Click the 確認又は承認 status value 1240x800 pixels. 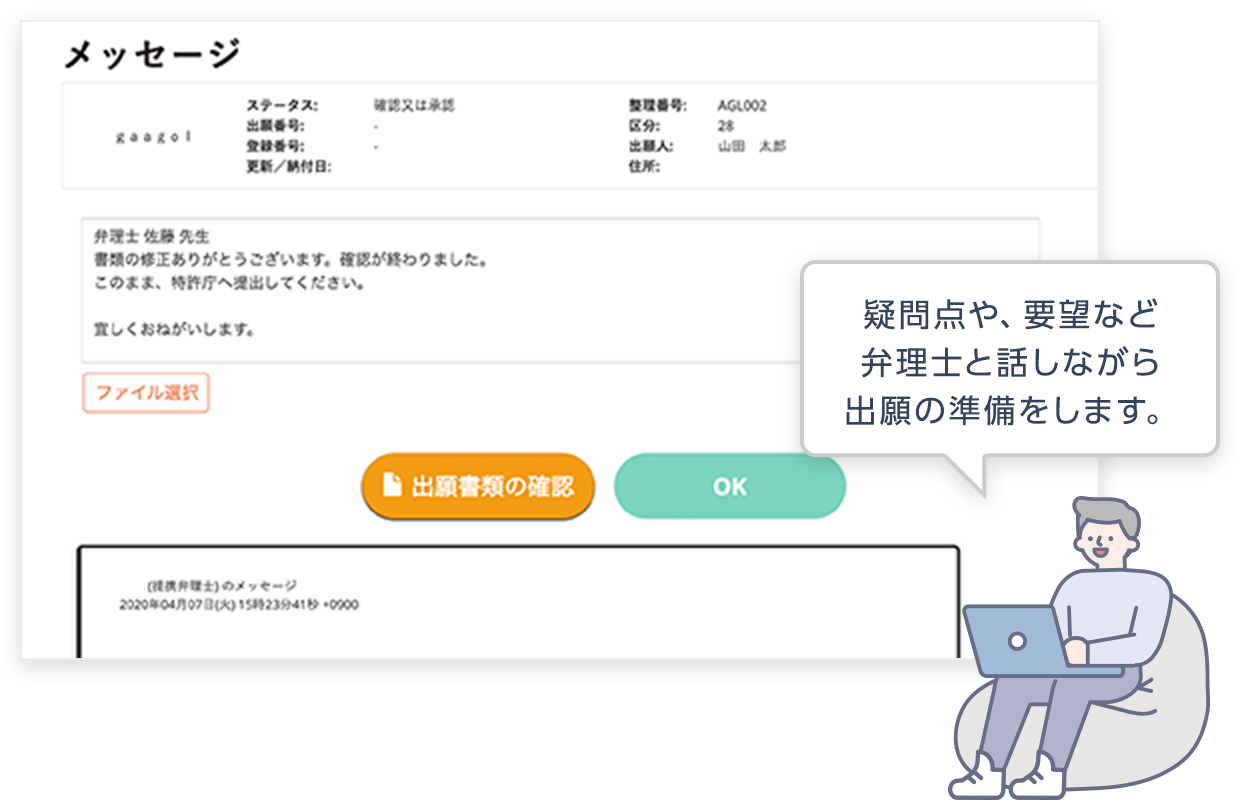coord(413,106)
